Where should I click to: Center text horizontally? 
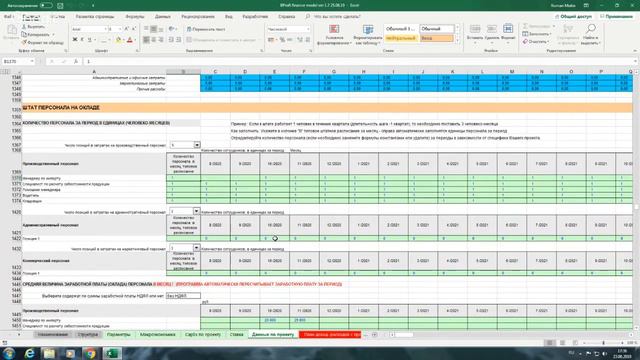pos(153,40)
